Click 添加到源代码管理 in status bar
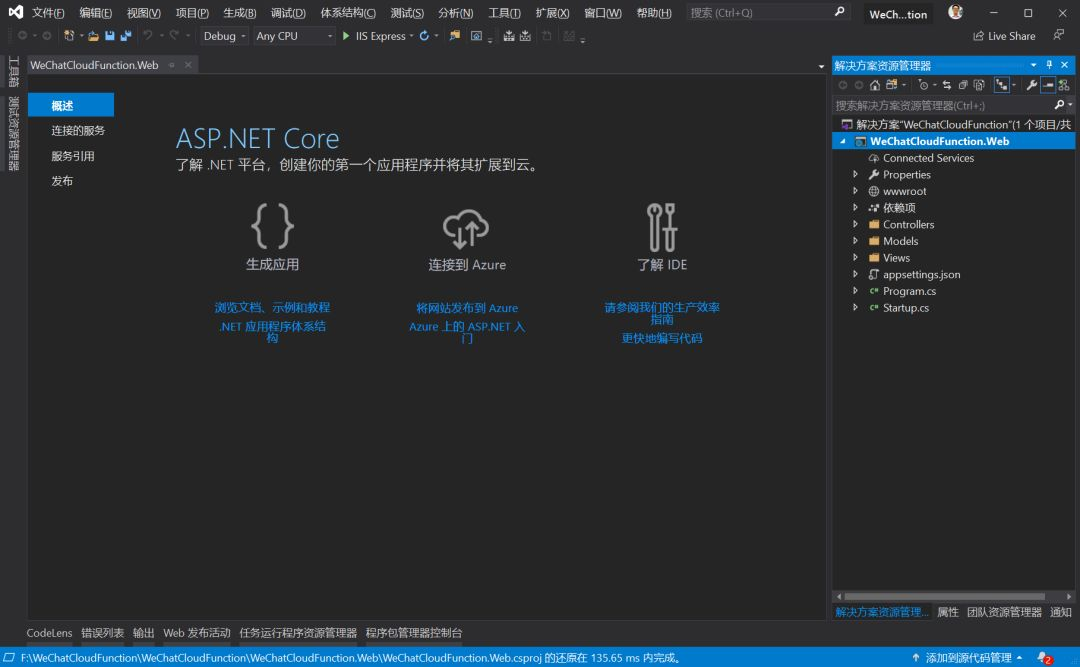This screenshot has width=1080, height=667. tap(967, 658)
